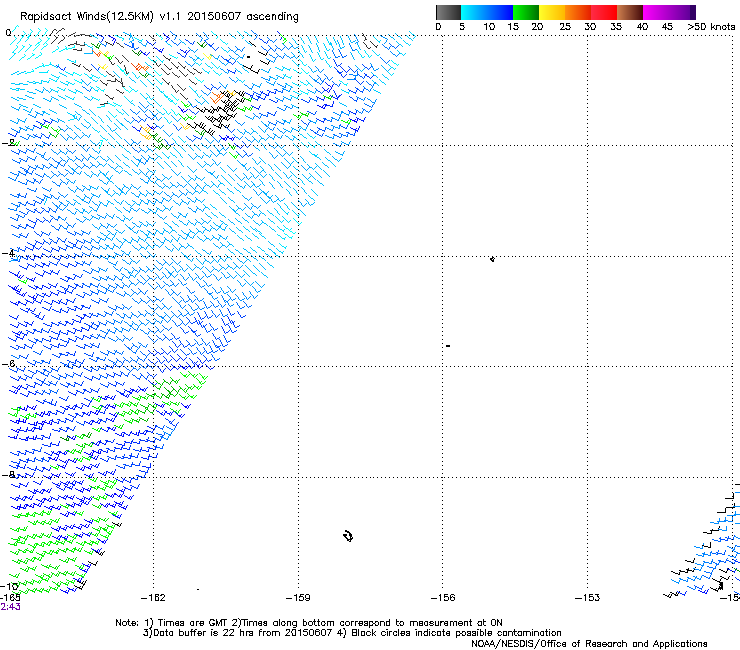Click the green 15-20 knots legend segment
Viewport: 740px width, 650px height.
526,12
